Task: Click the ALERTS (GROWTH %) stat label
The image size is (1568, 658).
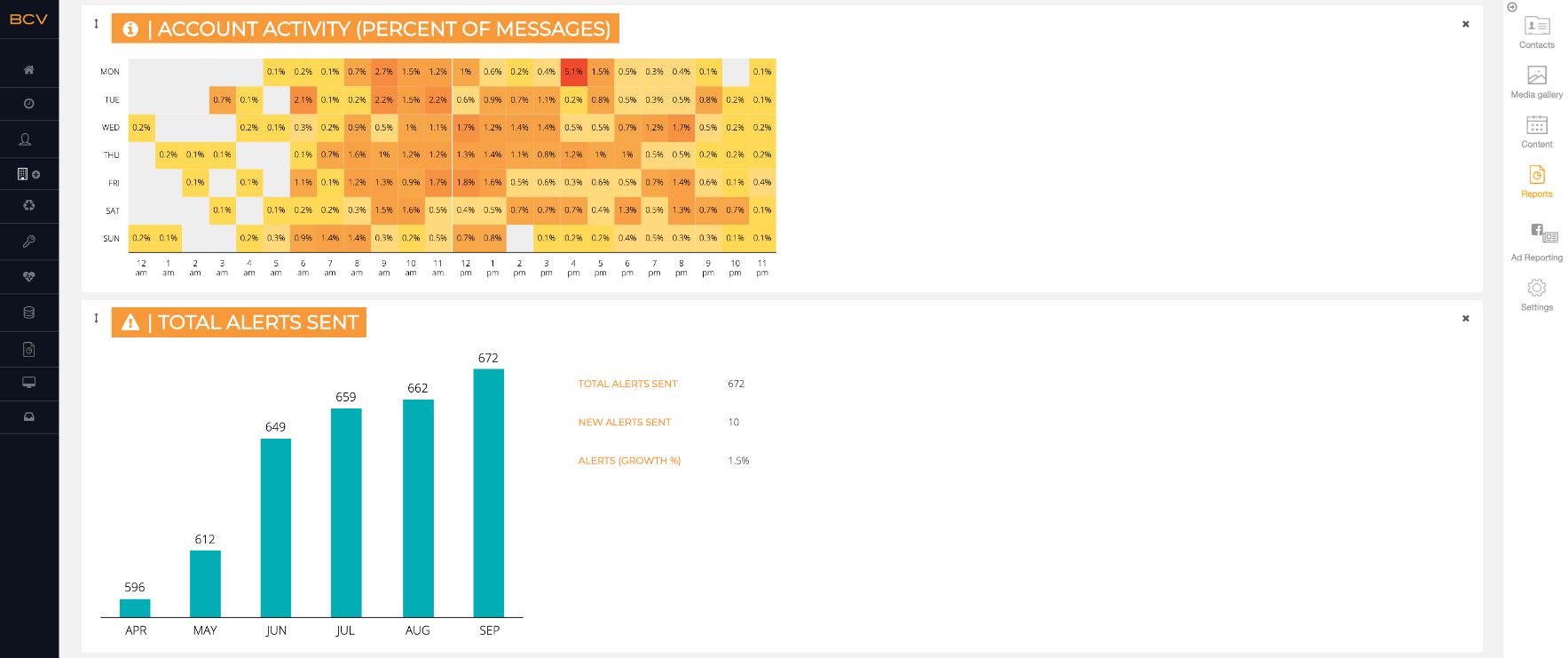Action: [629, 461]
